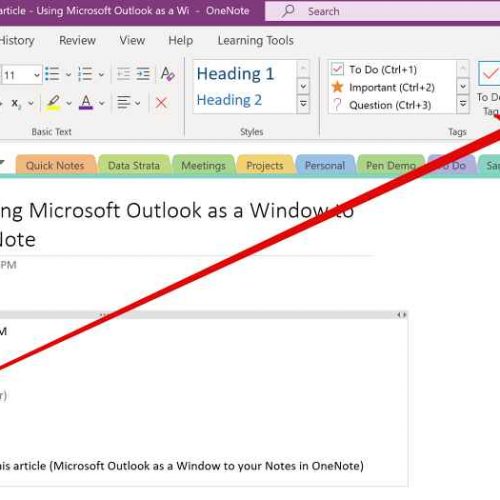The height and width of the screenshot is (500, 500).
Task: Click into the Search box
Action: pyautogui.click(x=383, y=11)
